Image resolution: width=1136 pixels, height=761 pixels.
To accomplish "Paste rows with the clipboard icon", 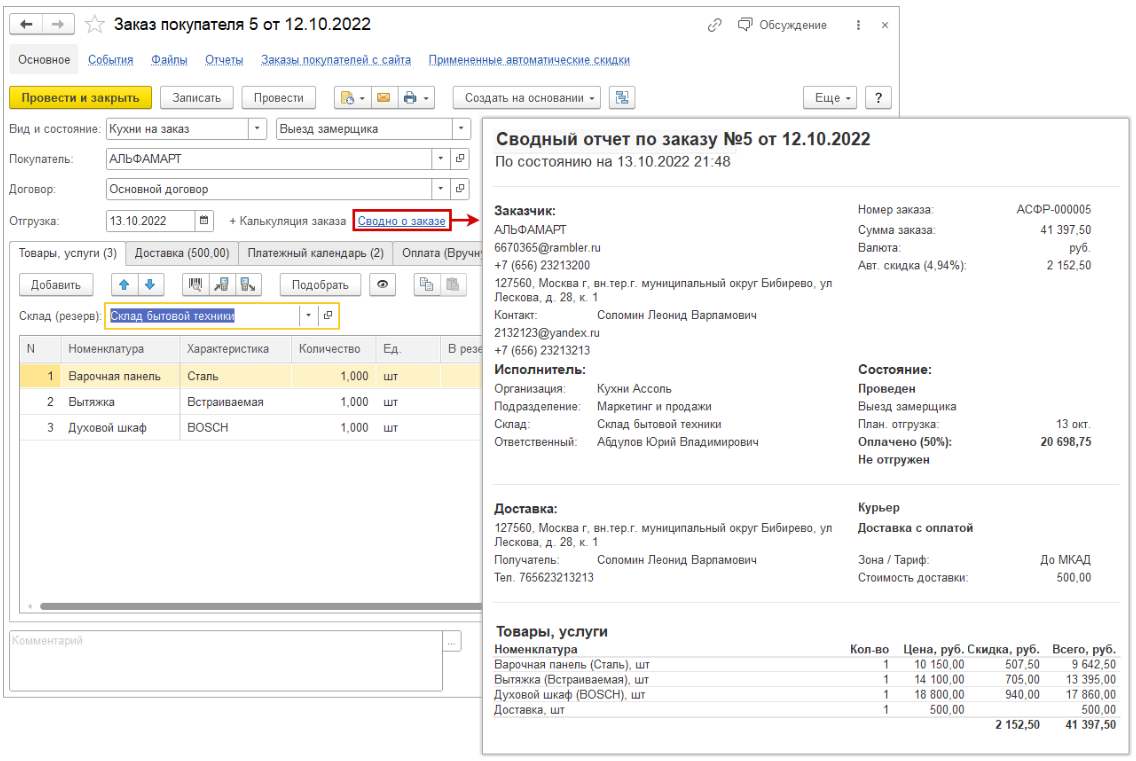I will pyautogui.click(x=453, y=285).
